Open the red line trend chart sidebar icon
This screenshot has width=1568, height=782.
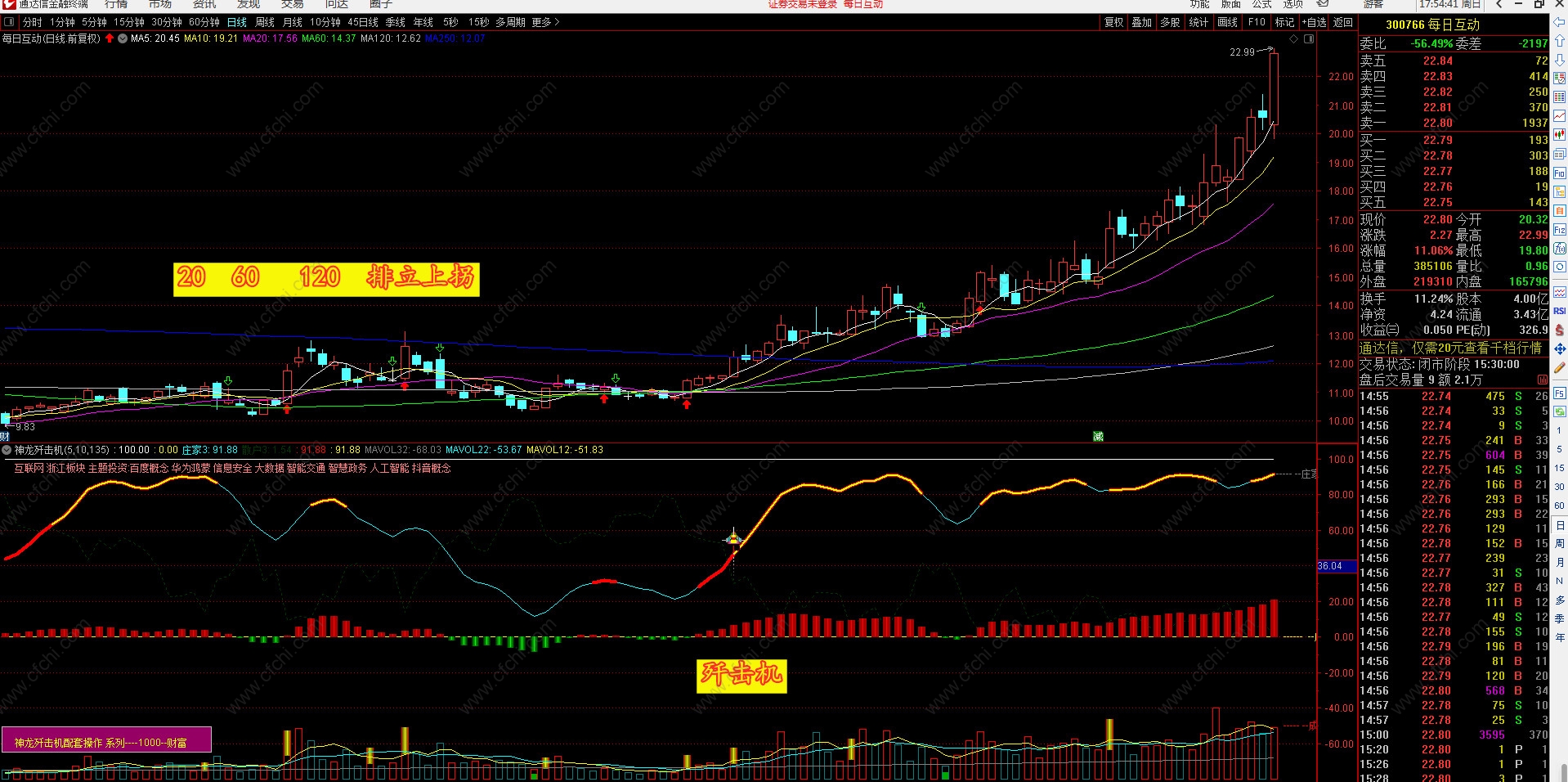click(x=1560, y=116)
